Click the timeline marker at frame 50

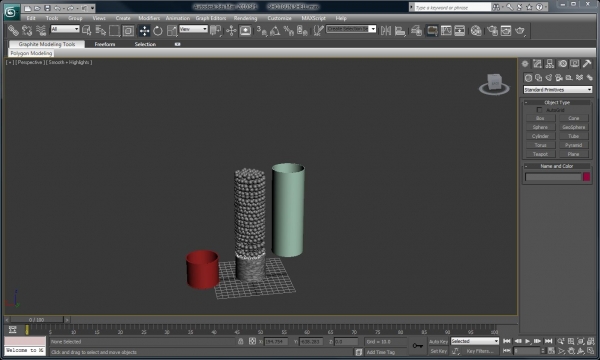click(260, 331)
